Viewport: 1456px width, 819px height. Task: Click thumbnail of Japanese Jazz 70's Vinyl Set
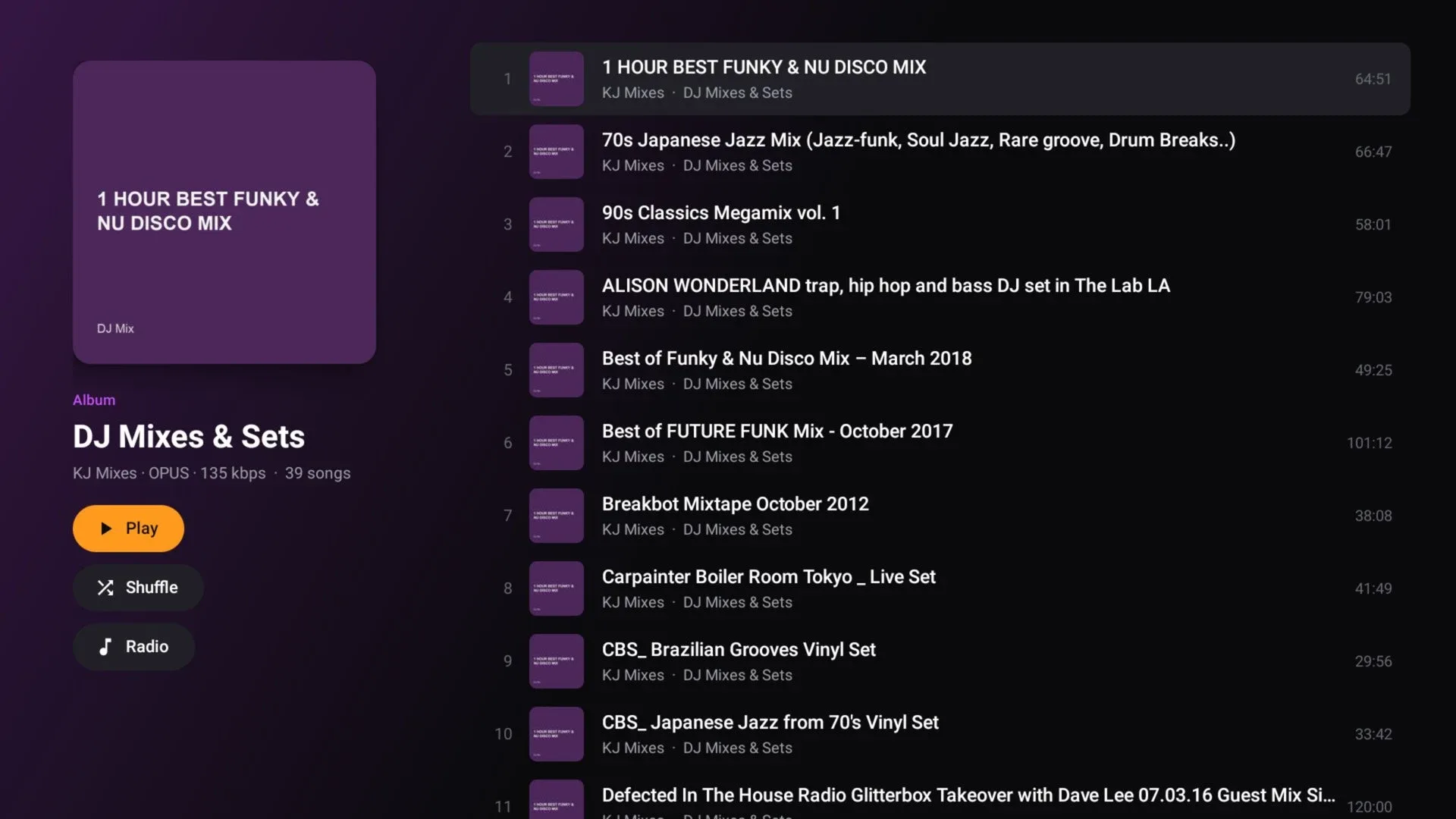pyautogui.click(x=557, y=734)
